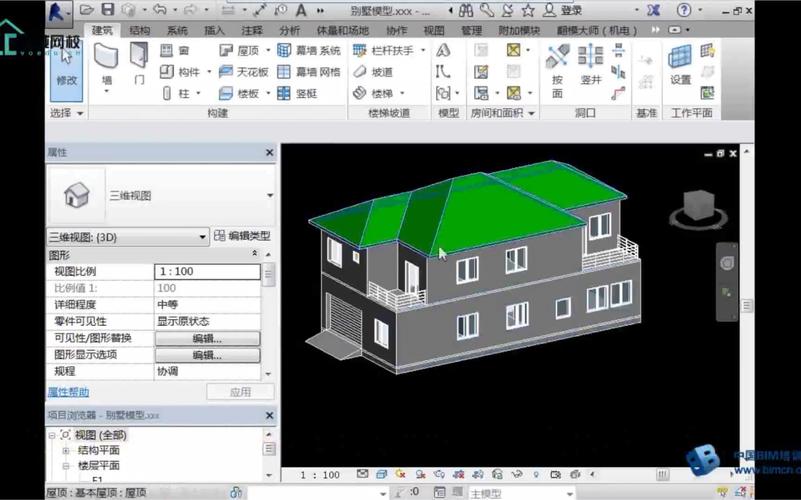
Task: Click the 登录 sign-in button
Action: (x=563, y=10)
